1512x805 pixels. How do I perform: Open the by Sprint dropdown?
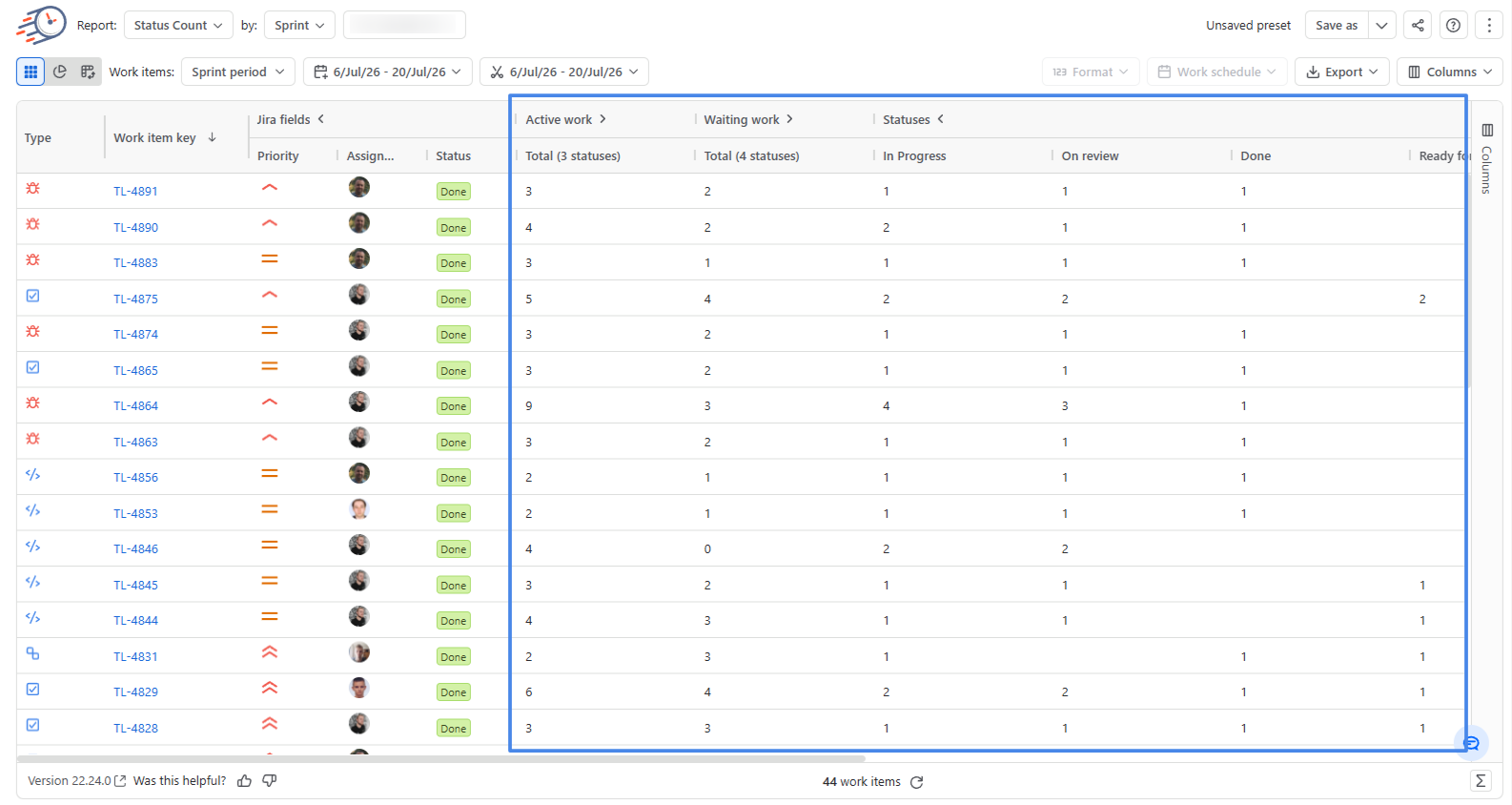(x=299, y=26)
